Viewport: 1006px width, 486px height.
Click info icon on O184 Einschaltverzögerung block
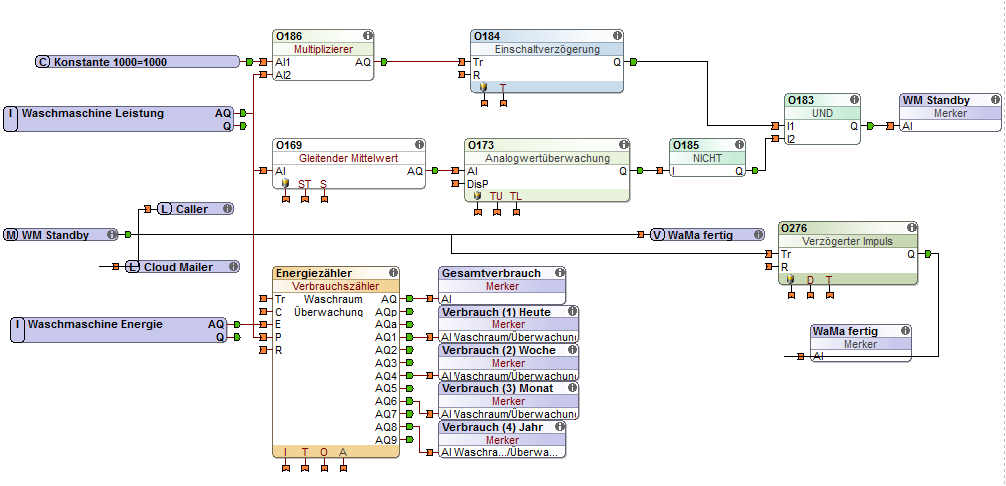(x=617, y=36)
